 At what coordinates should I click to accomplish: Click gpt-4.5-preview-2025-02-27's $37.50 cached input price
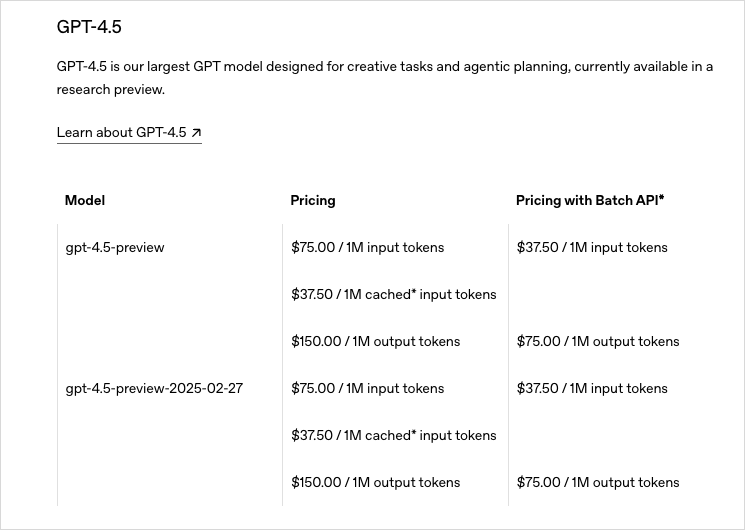393,436
